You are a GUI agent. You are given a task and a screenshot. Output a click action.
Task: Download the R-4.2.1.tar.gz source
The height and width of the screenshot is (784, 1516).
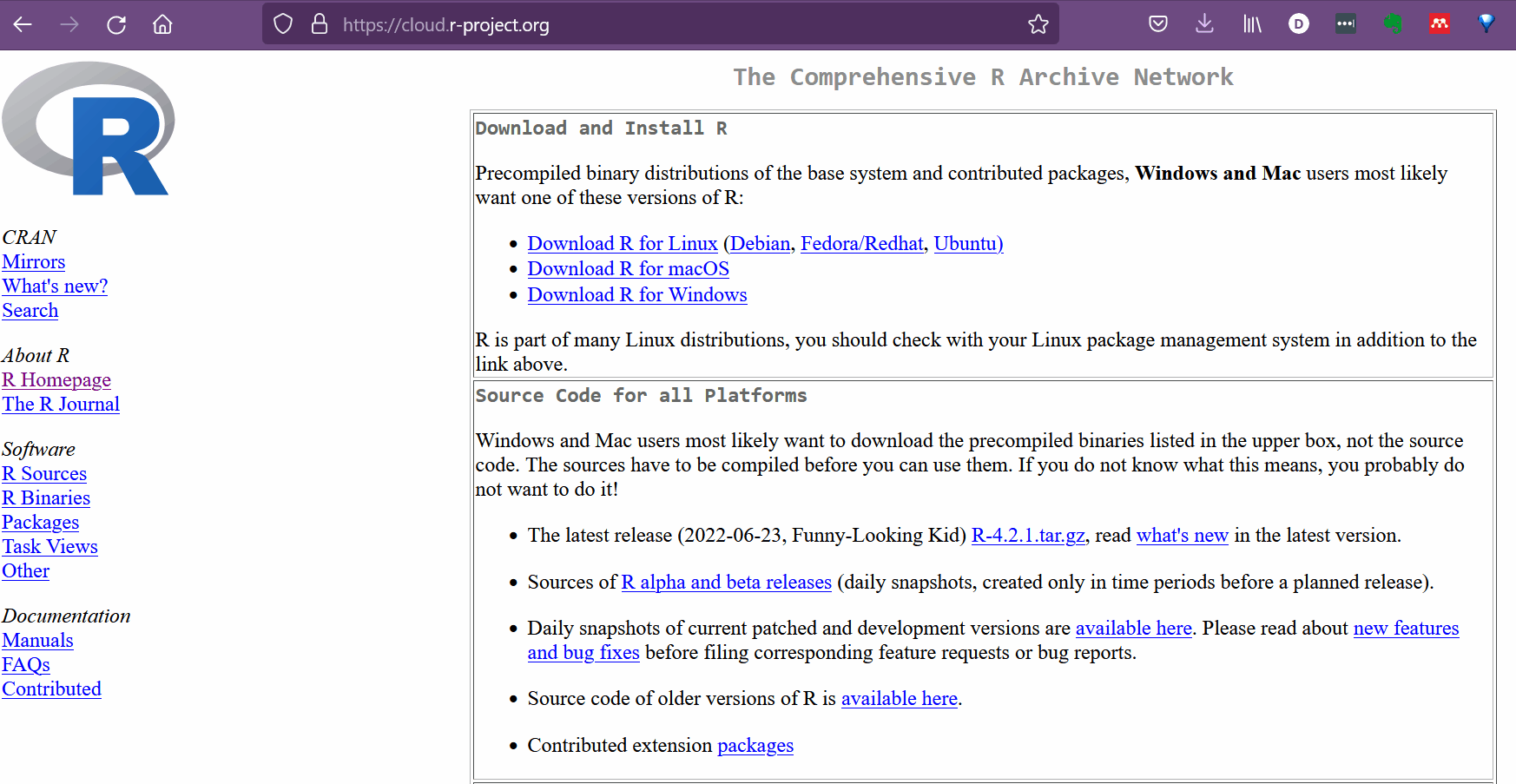point(1028,536)
